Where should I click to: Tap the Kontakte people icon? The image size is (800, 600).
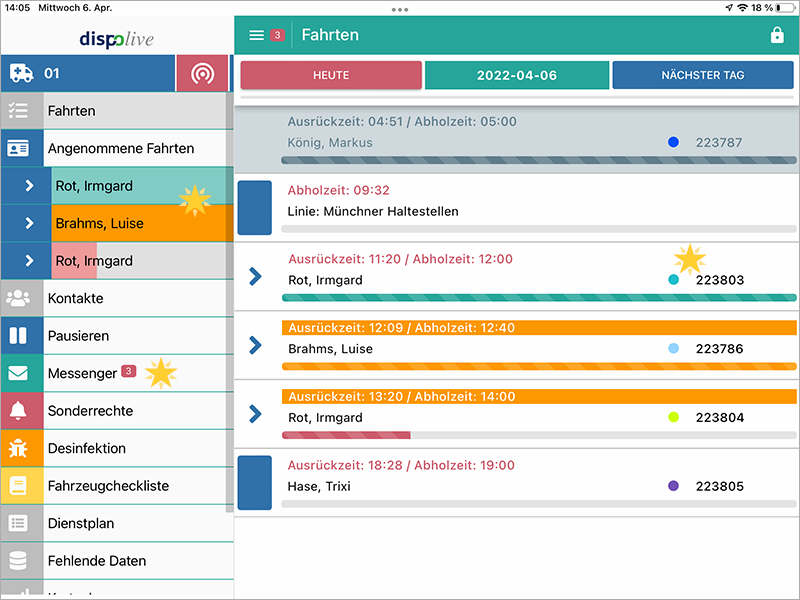point(19,298)
